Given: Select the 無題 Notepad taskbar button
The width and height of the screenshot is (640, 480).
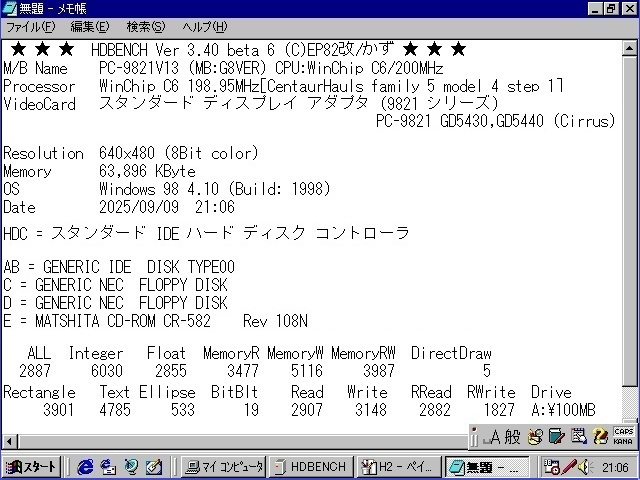Looking at the screenshot, I should [x=487, y=467].
